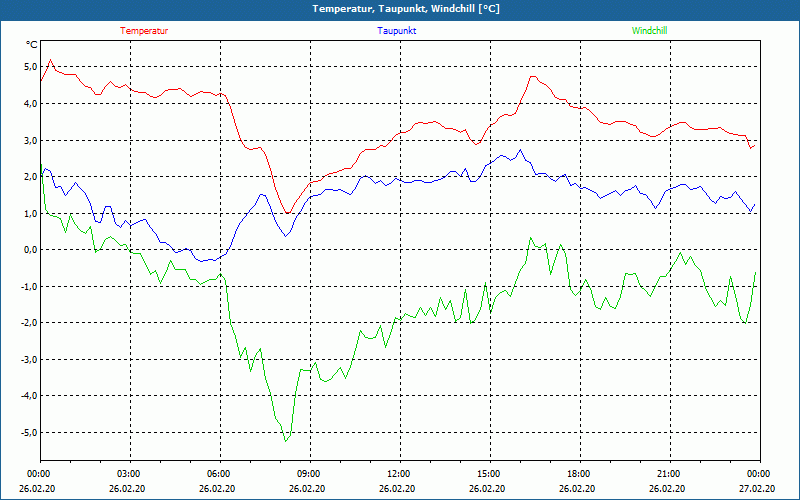Click the -3,0 y-axis value
This screenshot has width=800, height=500.
coord(28,360)
